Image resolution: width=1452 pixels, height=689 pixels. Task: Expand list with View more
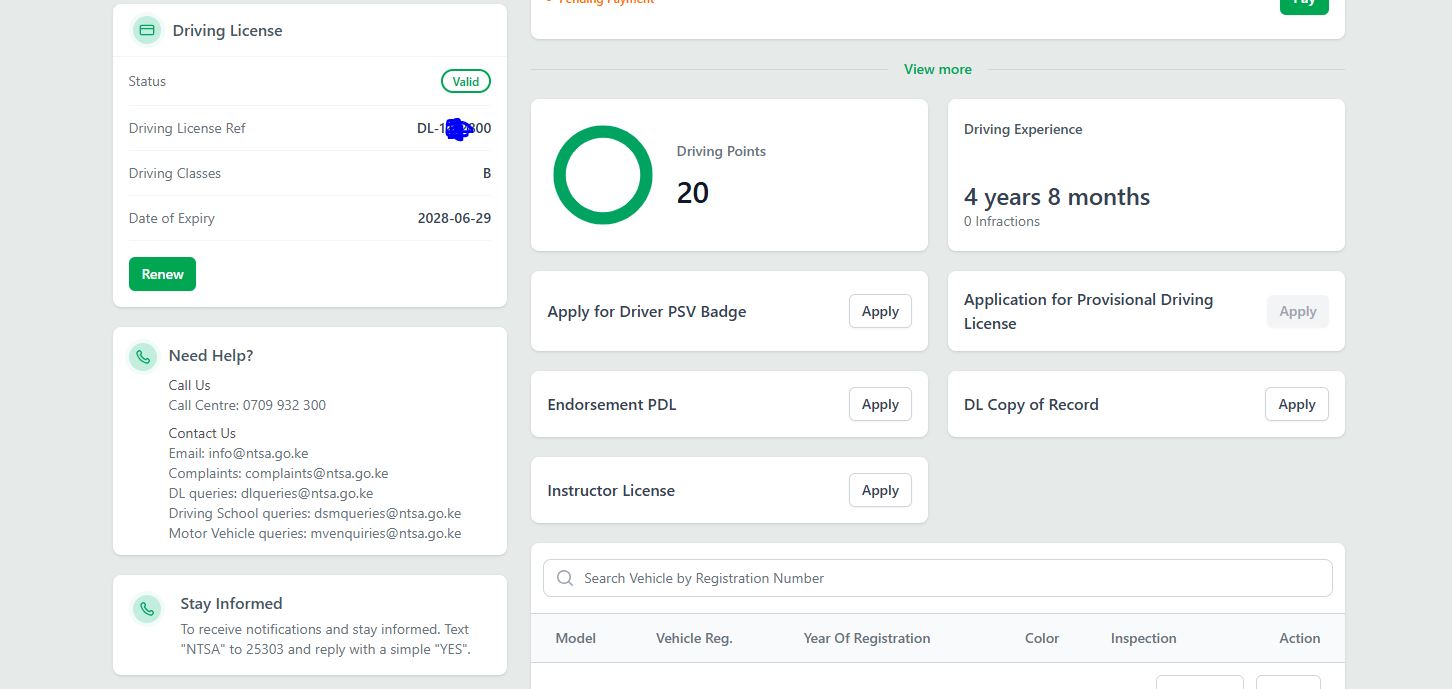click(937, 69)
